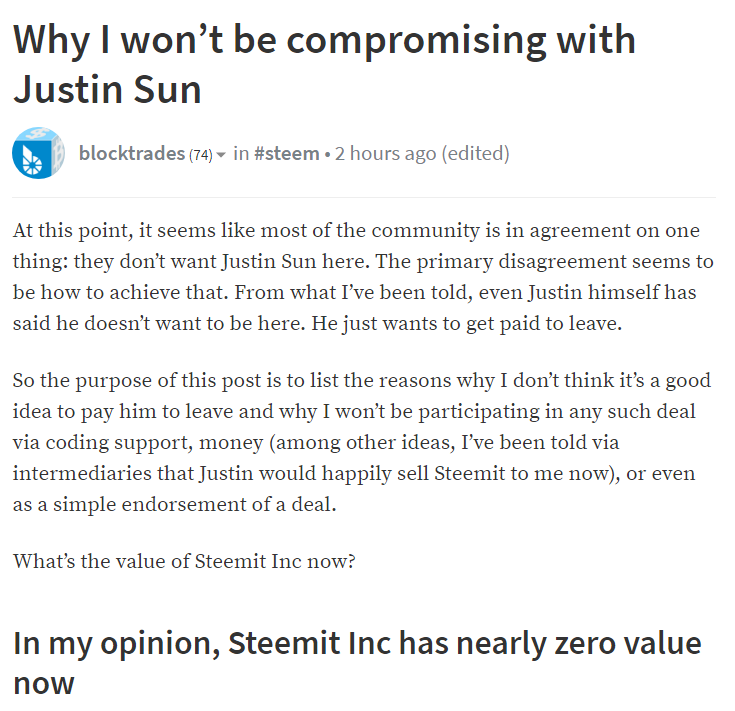Click the paragraph starting 'So the purpose'
This screenshot has height=711, width=735.
point(361,442)
